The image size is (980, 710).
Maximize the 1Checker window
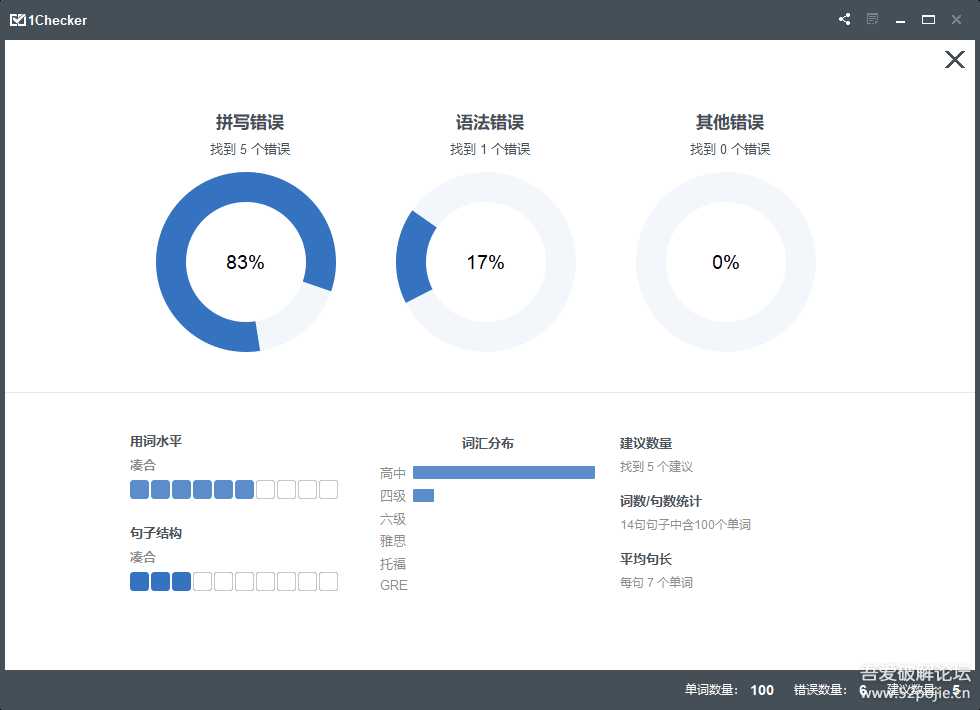(928, 19)
